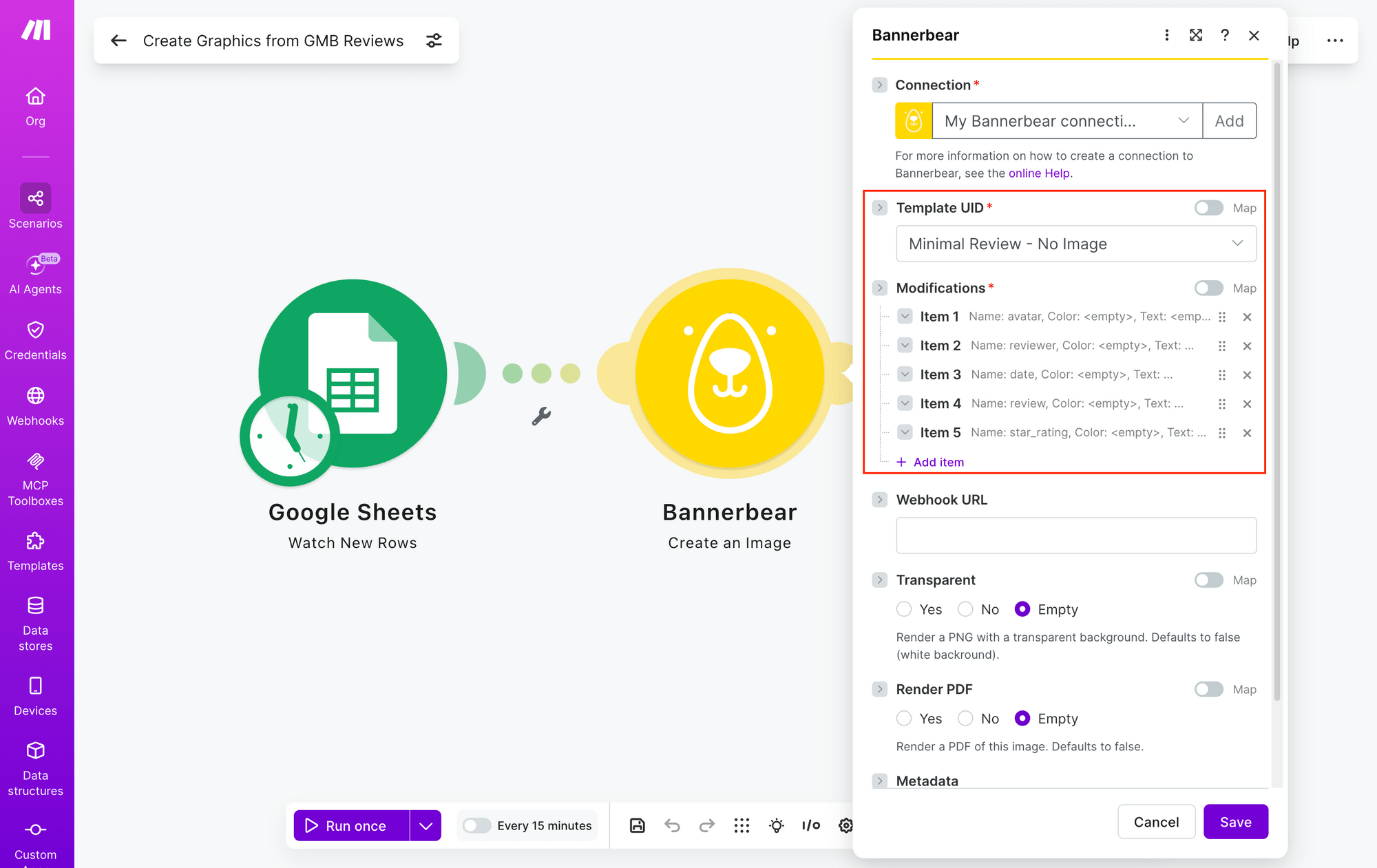Open the Make logo home

[36, 30]
